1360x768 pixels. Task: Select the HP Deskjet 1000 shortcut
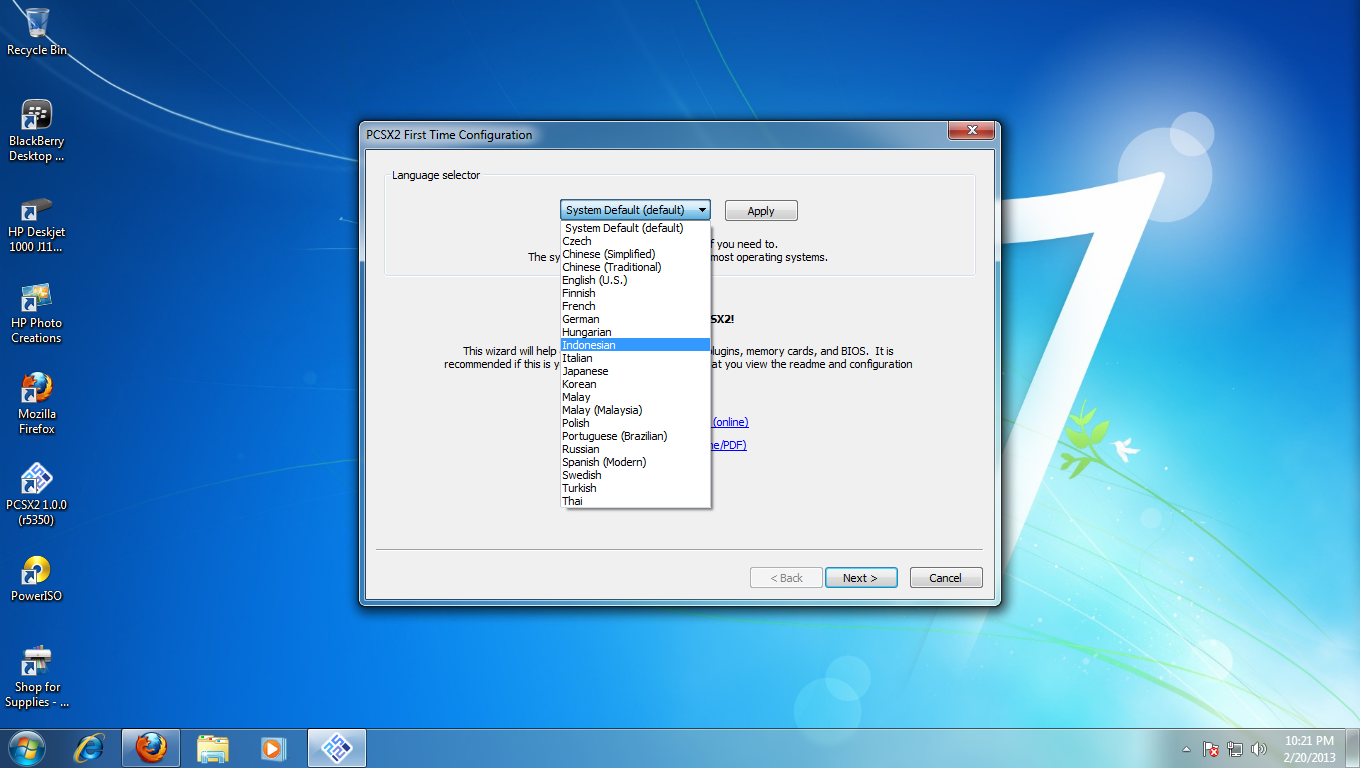[37, 223]
